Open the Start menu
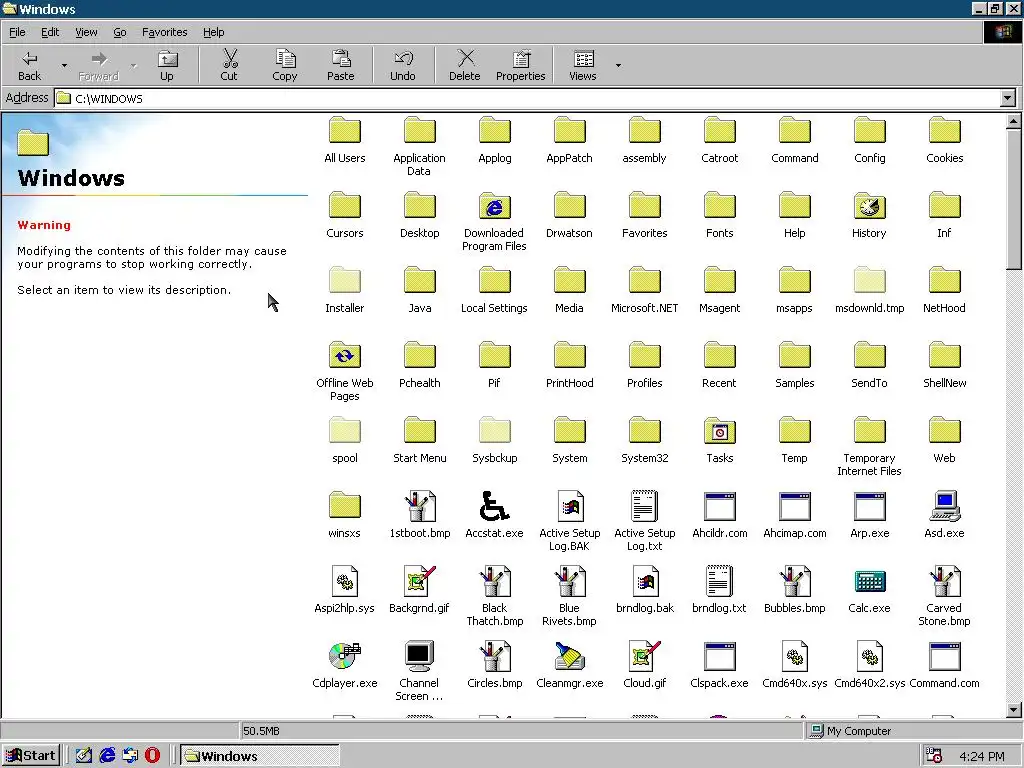 (31, 756)
